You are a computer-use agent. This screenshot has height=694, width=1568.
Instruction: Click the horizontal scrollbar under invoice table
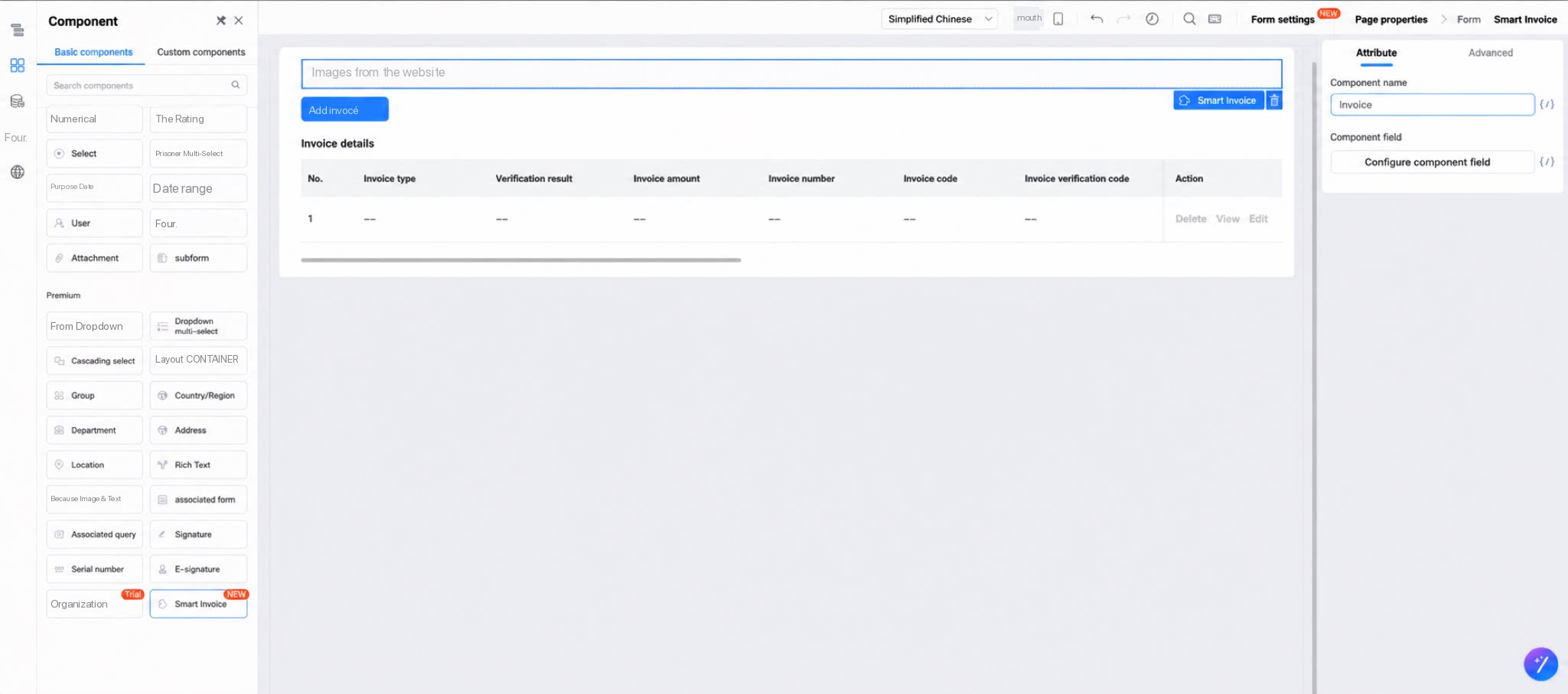(520, 260)
